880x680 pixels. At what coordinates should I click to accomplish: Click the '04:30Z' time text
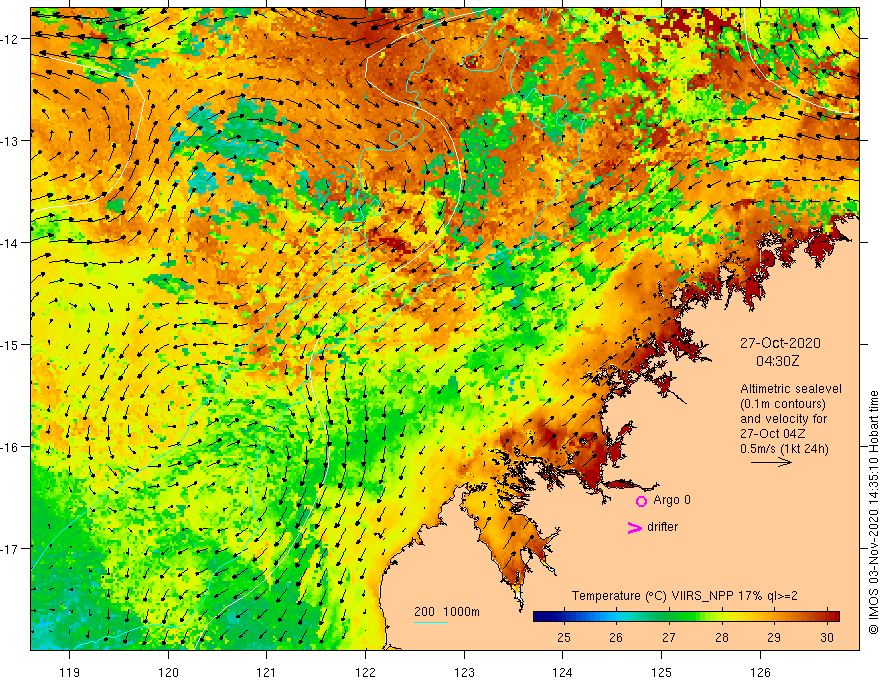777,361
